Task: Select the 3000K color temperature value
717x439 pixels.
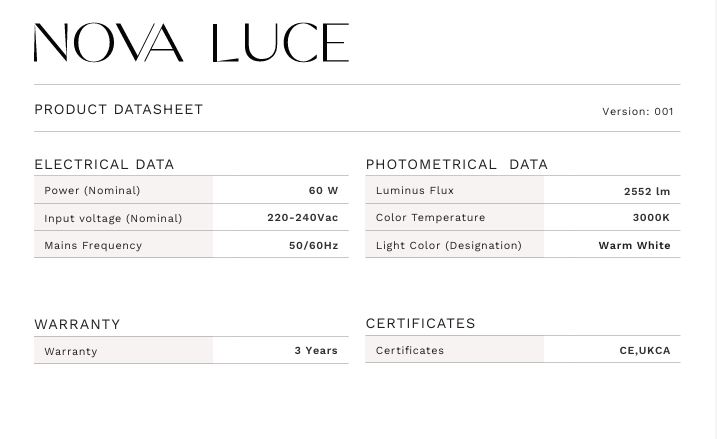Action: click(651, 218)
